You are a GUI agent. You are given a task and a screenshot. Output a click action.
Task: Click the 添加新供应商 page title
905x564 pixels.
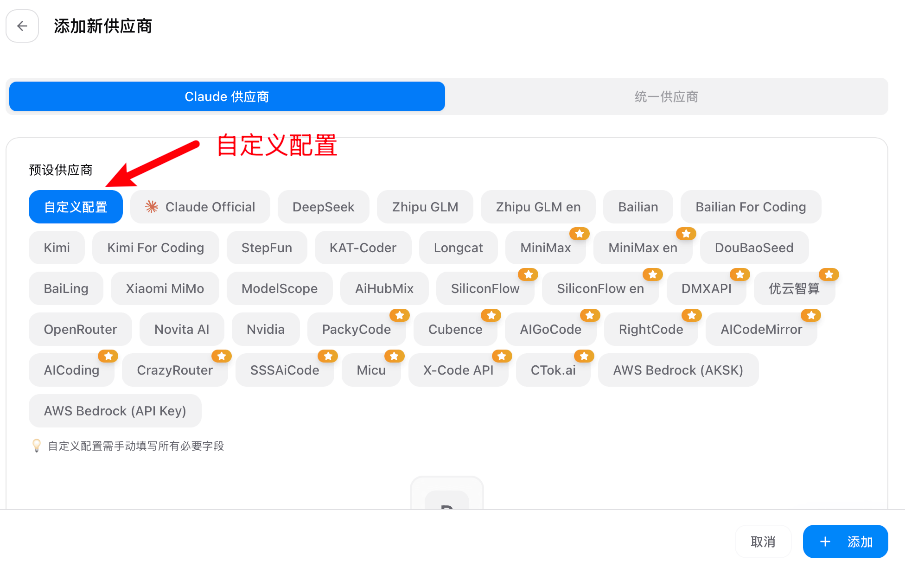pos(103,26)
